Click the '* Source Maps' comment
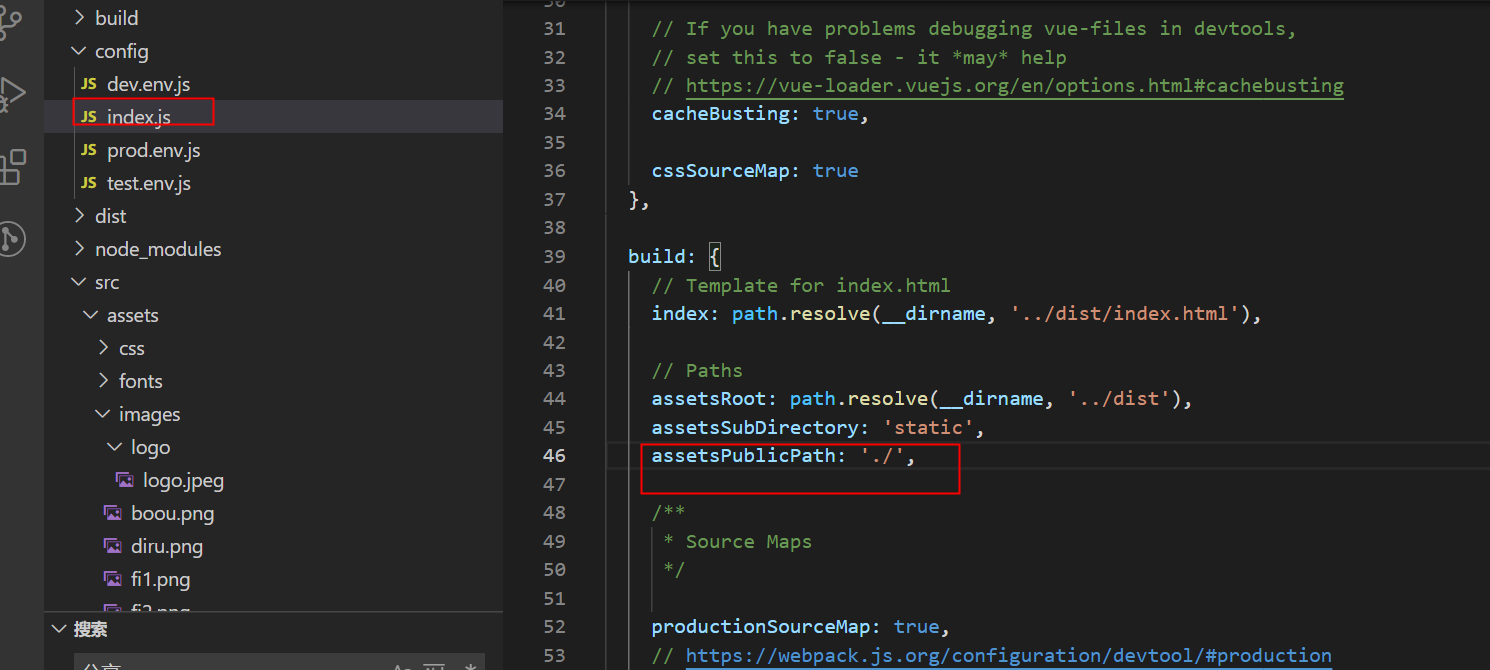The height and width of the screenshot is (670, 1490). (x=738, y=541)
